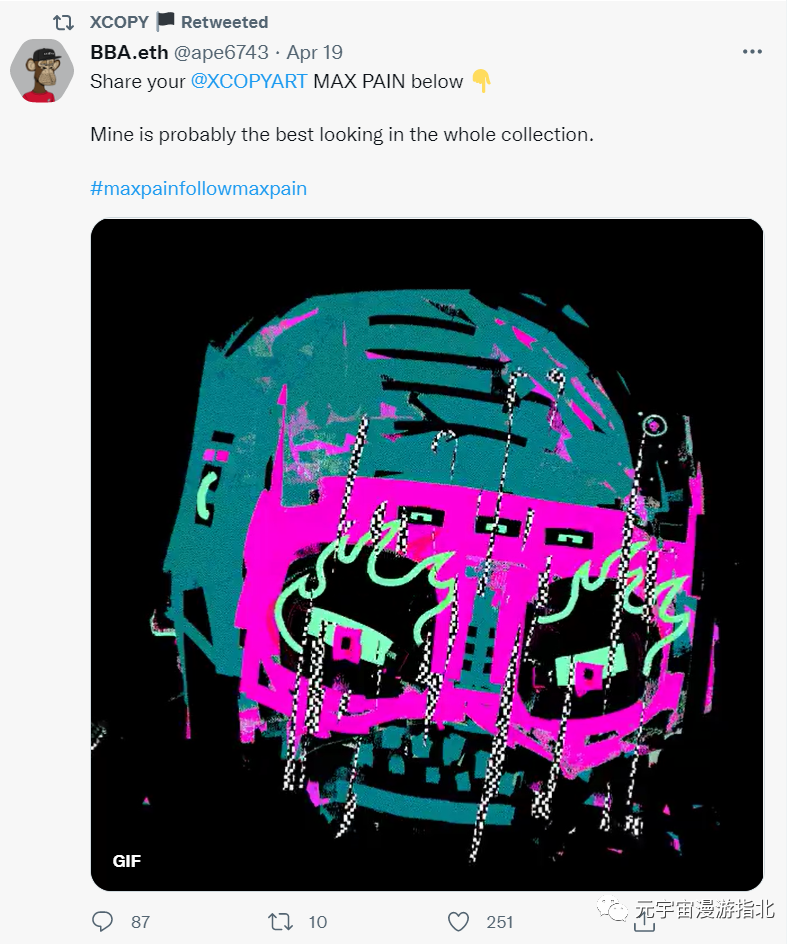The width and height of the screenshot is (800, 944).
Task: Click the 251 likes count
Action: point(500,922)
